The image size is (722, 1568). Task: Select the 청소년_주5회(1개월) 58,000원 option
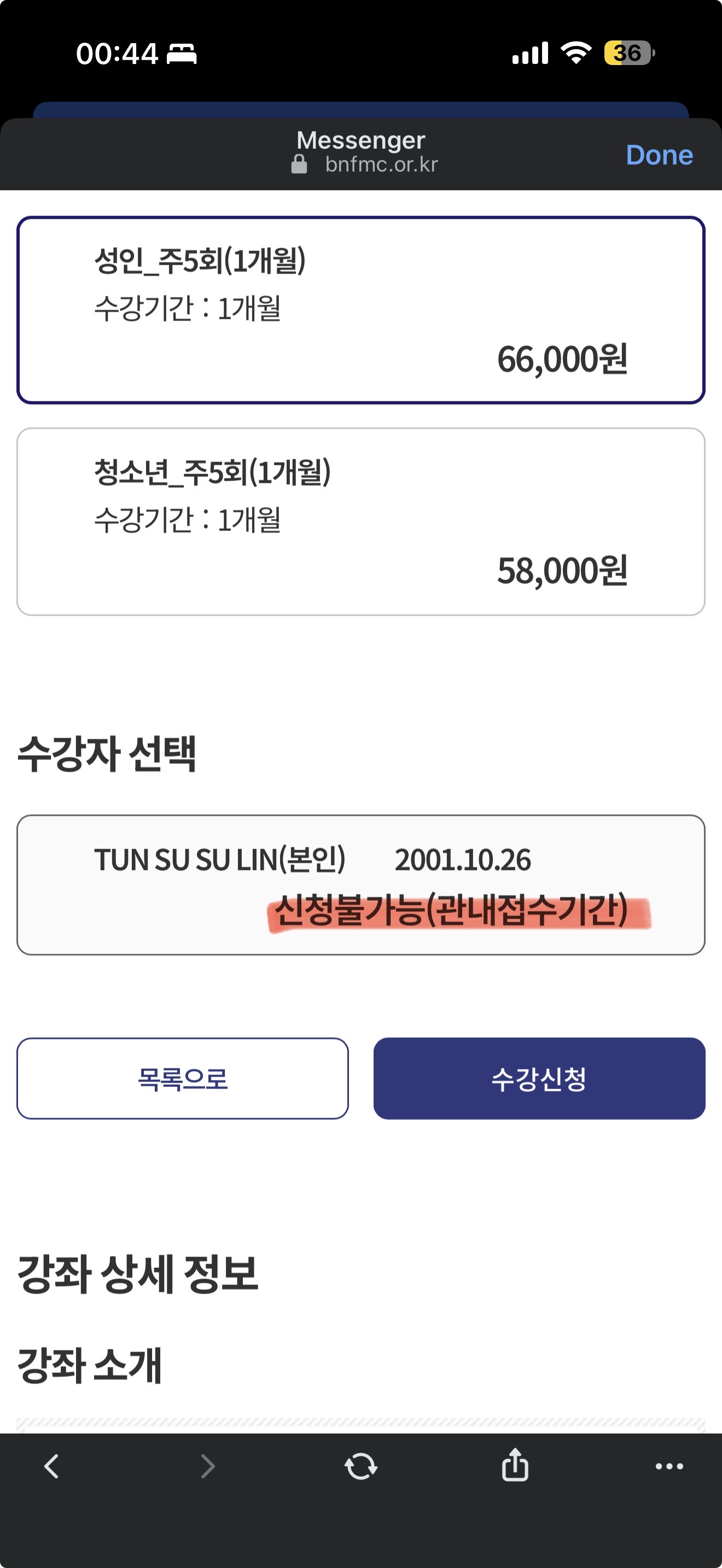361,522
